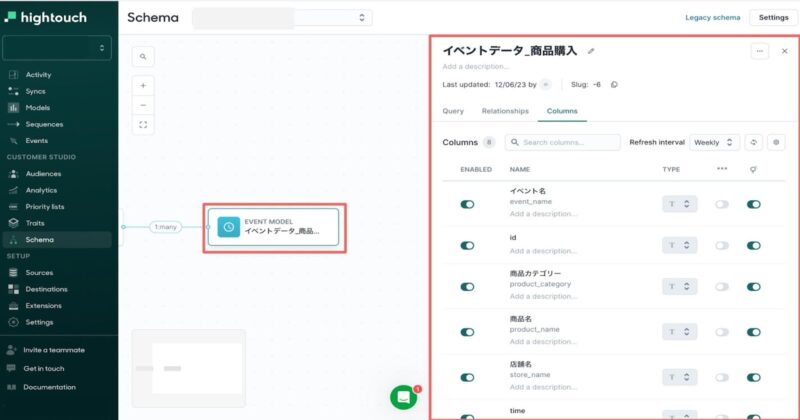
Task: Open type dropdown for product_name column
Action: (679, 332)
